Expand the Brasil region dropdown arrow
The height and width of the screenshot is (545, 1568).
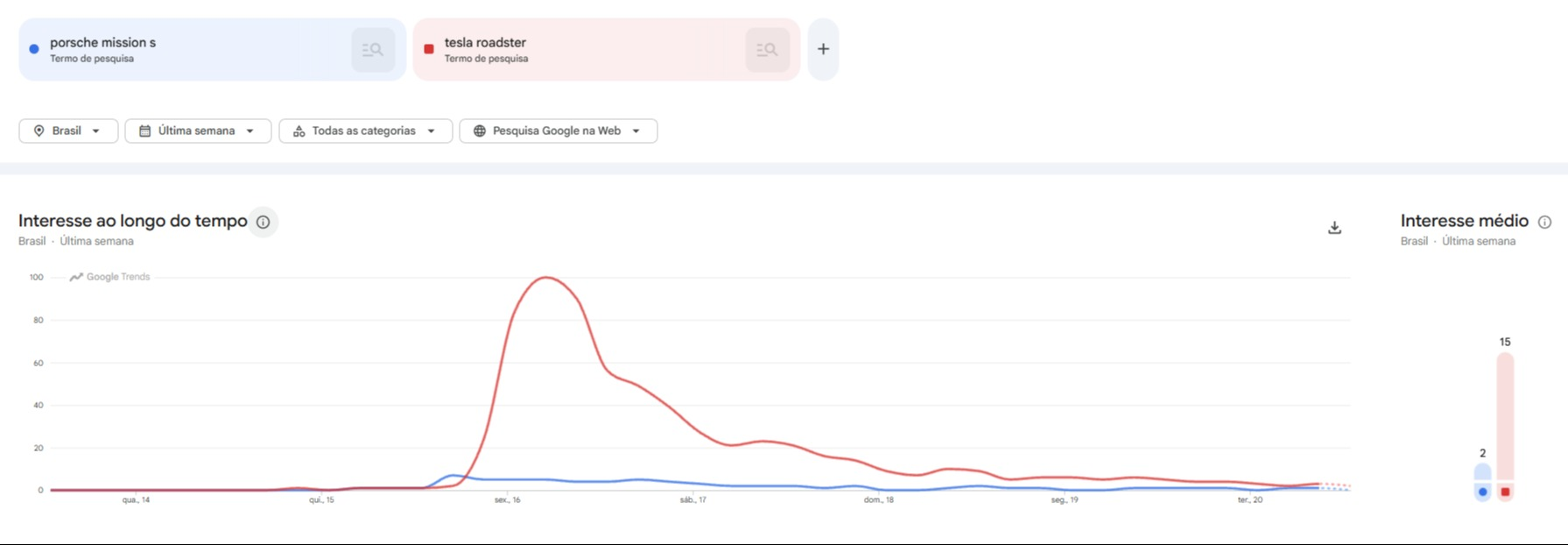coord(96,131)
